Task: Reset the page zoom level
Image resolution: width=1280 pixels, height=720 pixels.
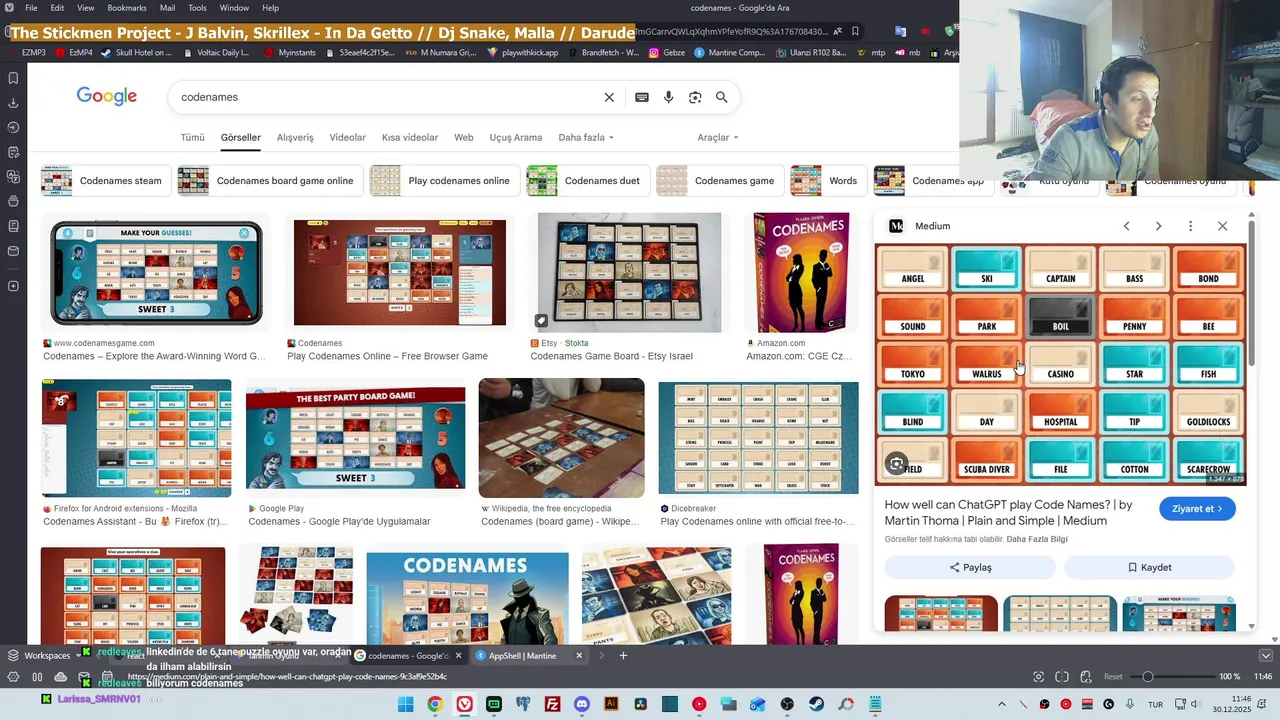Action: click(x=1113, y=677)
